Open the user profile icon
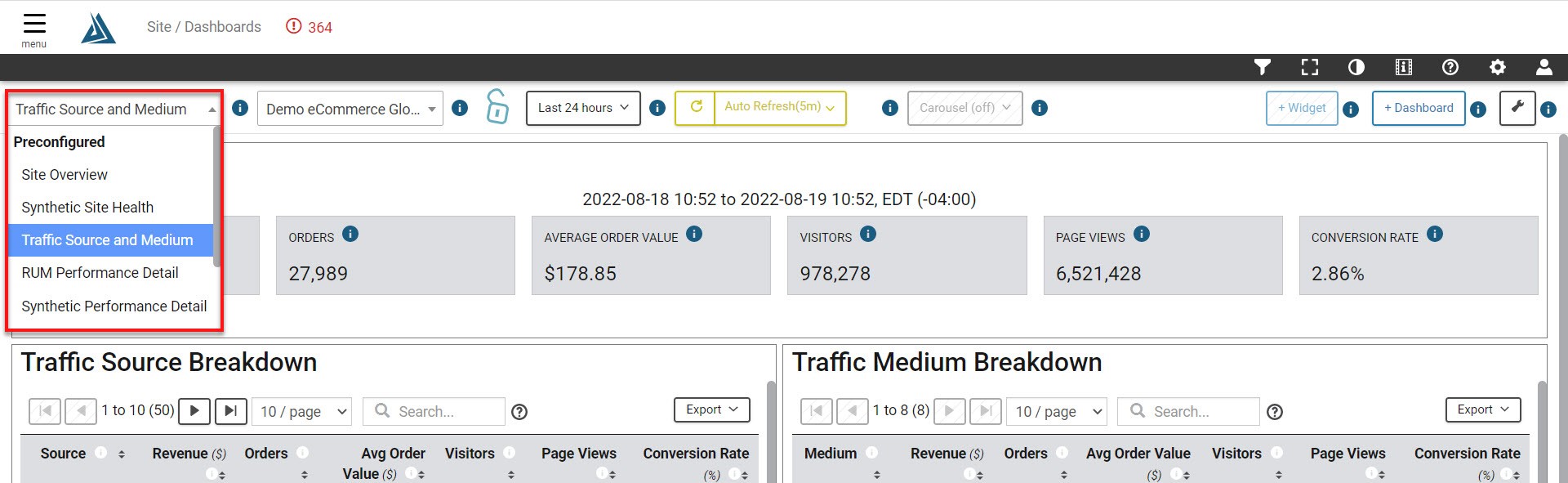1568x483 pixels. [1544, 67]
